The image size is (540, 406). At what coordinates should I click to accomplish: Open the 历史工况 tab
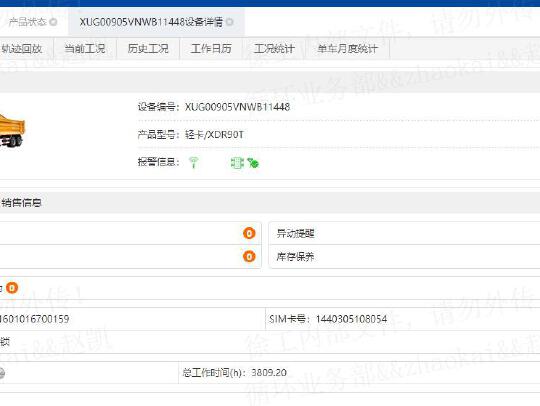148,49
